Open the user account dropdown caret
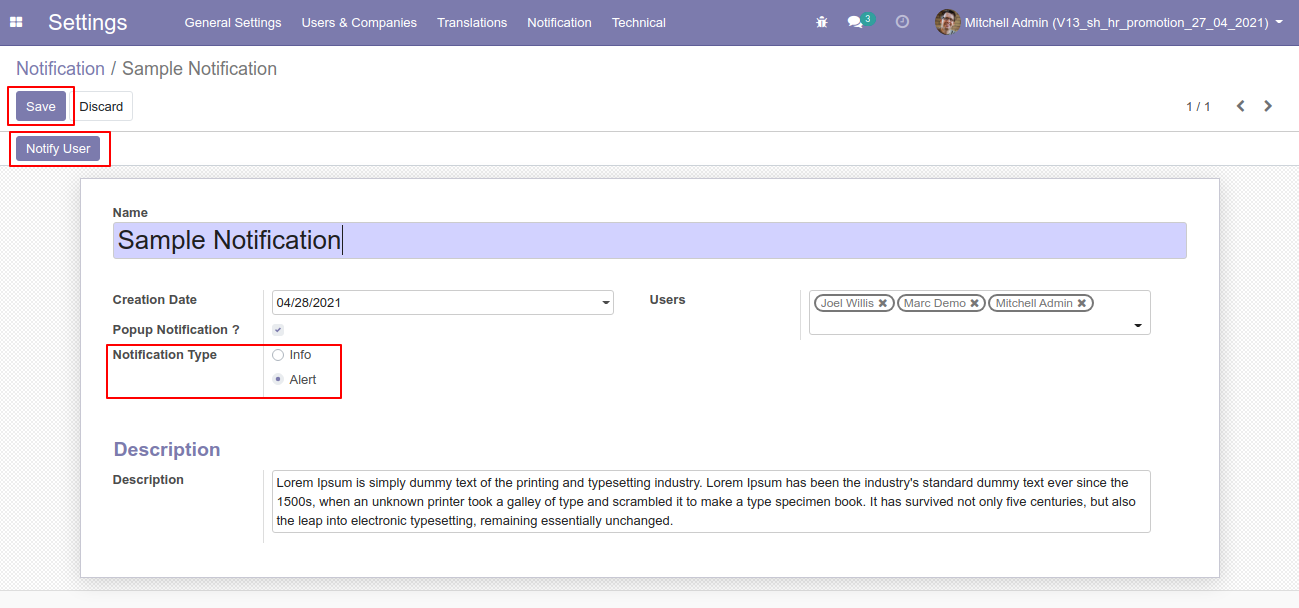 (x=1279, y=21)
